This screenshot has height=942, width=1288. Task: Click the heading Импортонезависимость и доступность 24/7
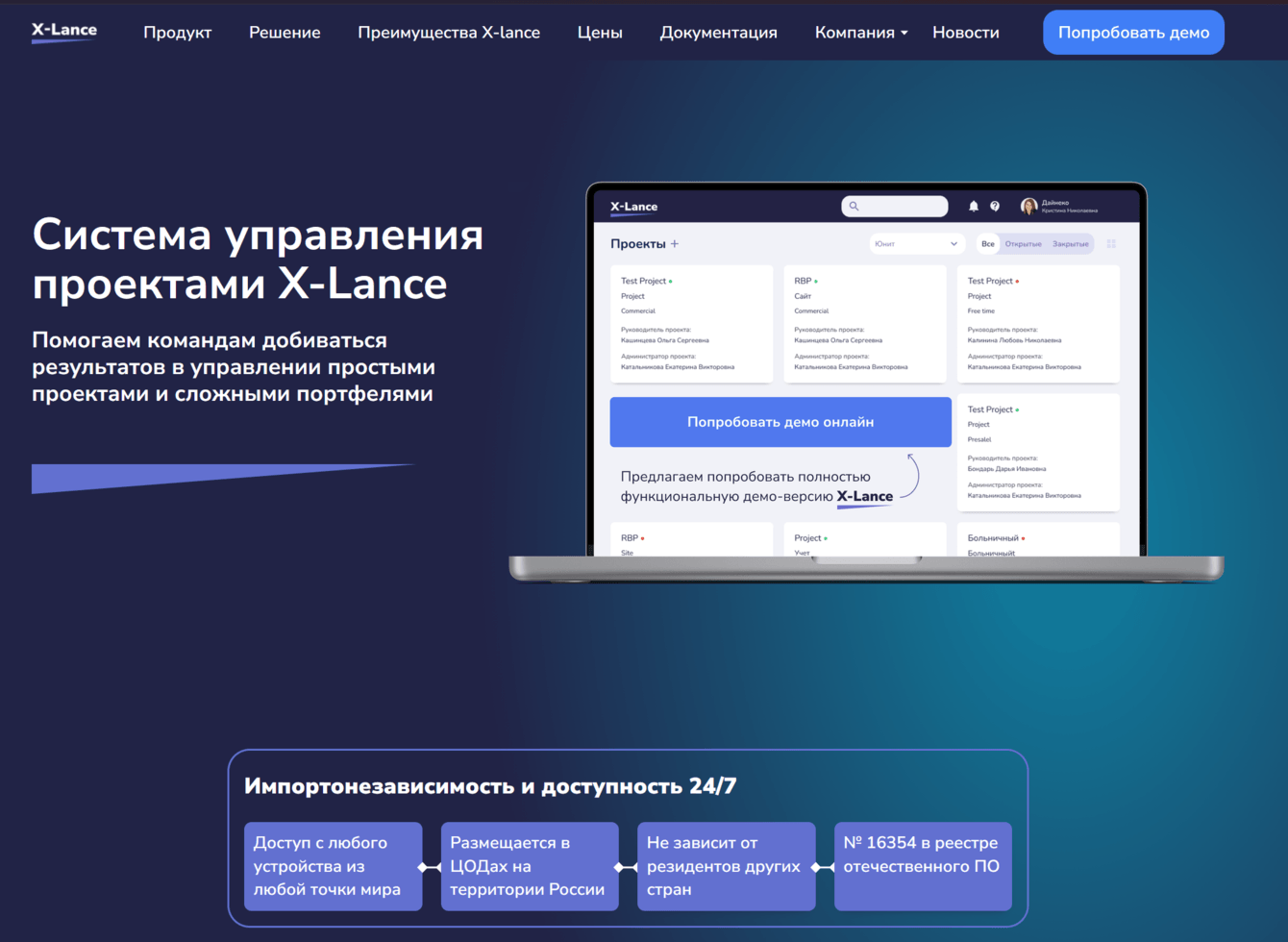point(490,786)
